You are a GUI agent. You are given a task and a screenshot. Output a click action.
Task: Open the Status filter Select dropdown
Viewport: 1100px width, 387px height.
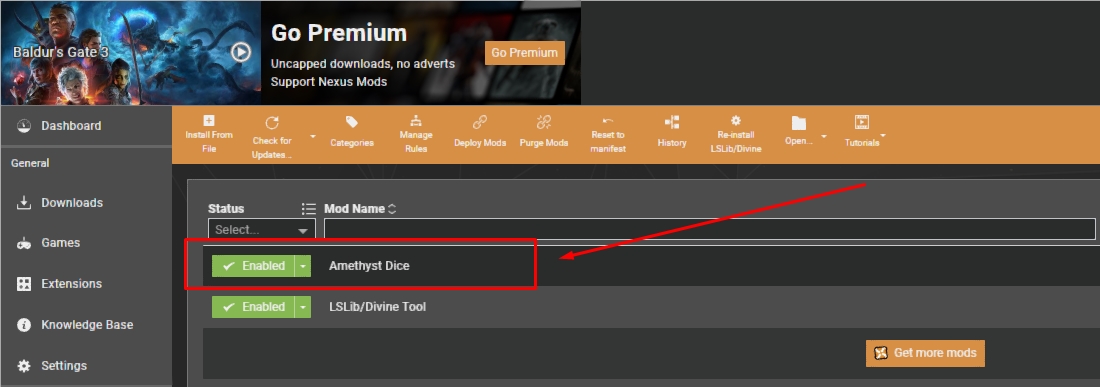[x=262, y=229]
